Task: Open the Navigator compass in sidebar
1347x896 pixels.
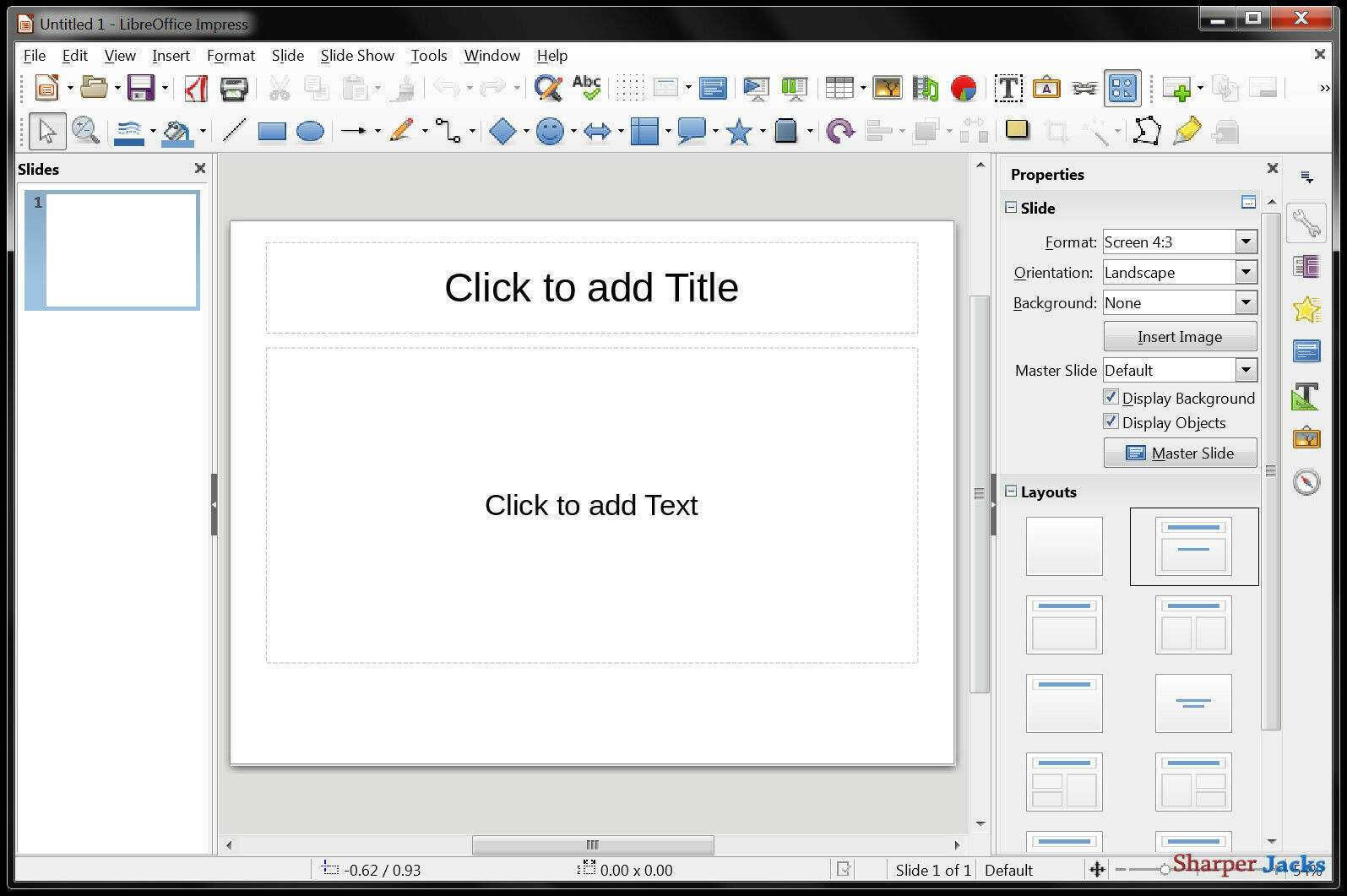Action: (1306, 481)
